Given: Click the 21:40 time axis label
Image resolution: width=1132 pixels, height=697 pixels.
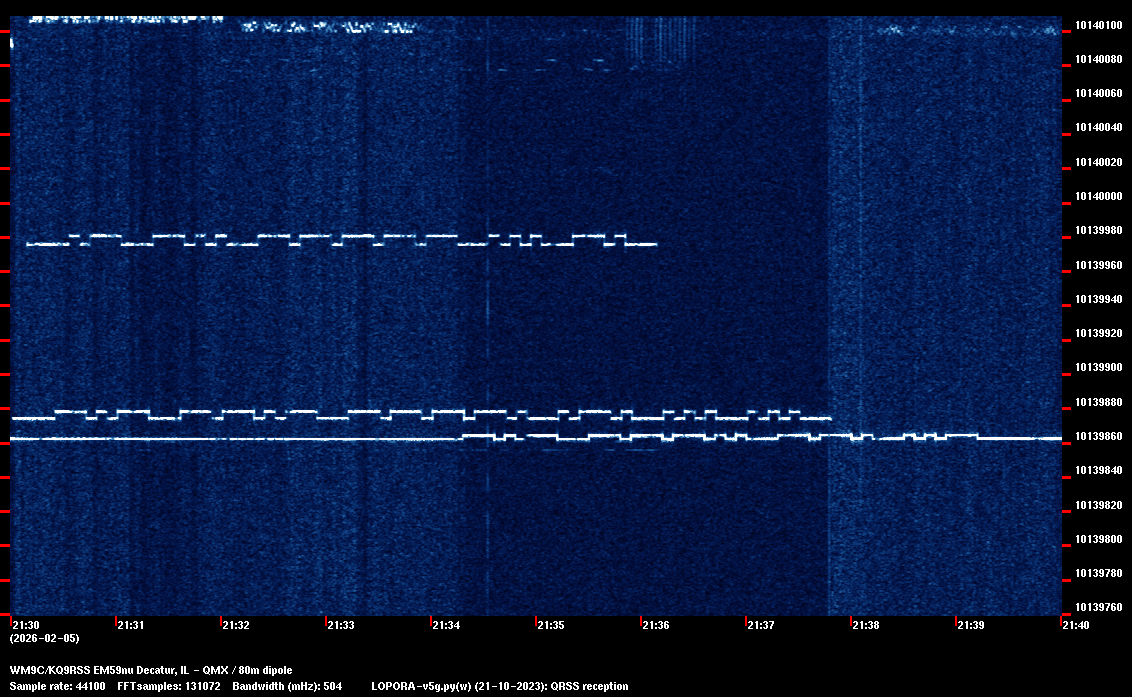Looking at the screenshot, I should (x=1076, y=625).
